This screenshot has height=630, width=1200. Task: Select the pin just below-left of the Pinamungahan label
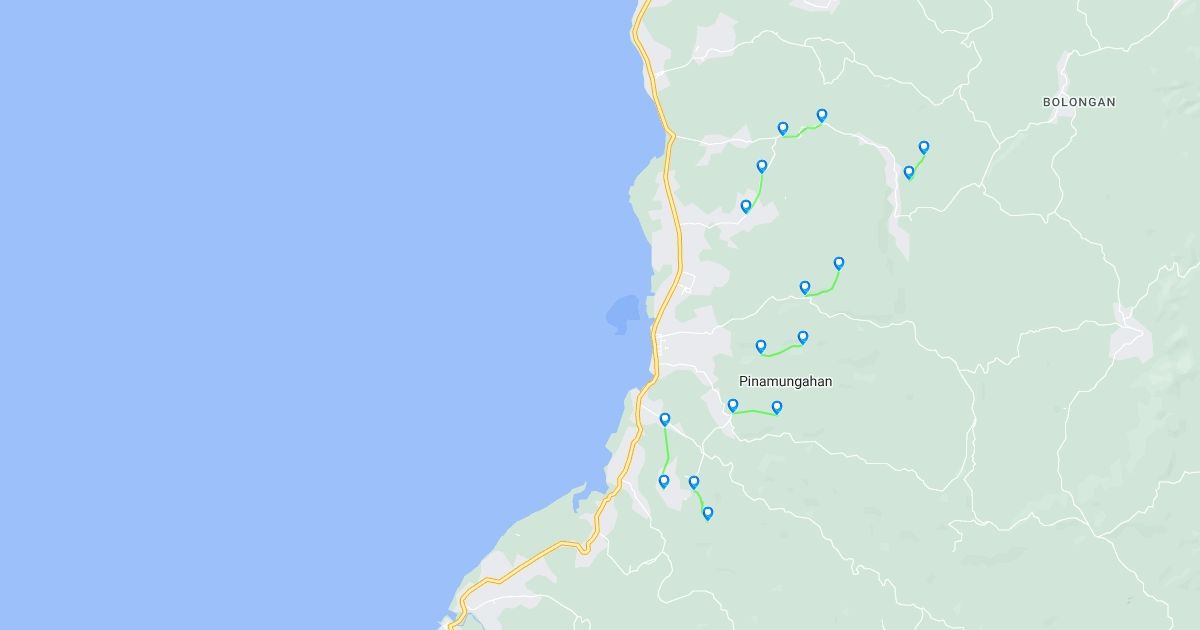coord(733,405)
